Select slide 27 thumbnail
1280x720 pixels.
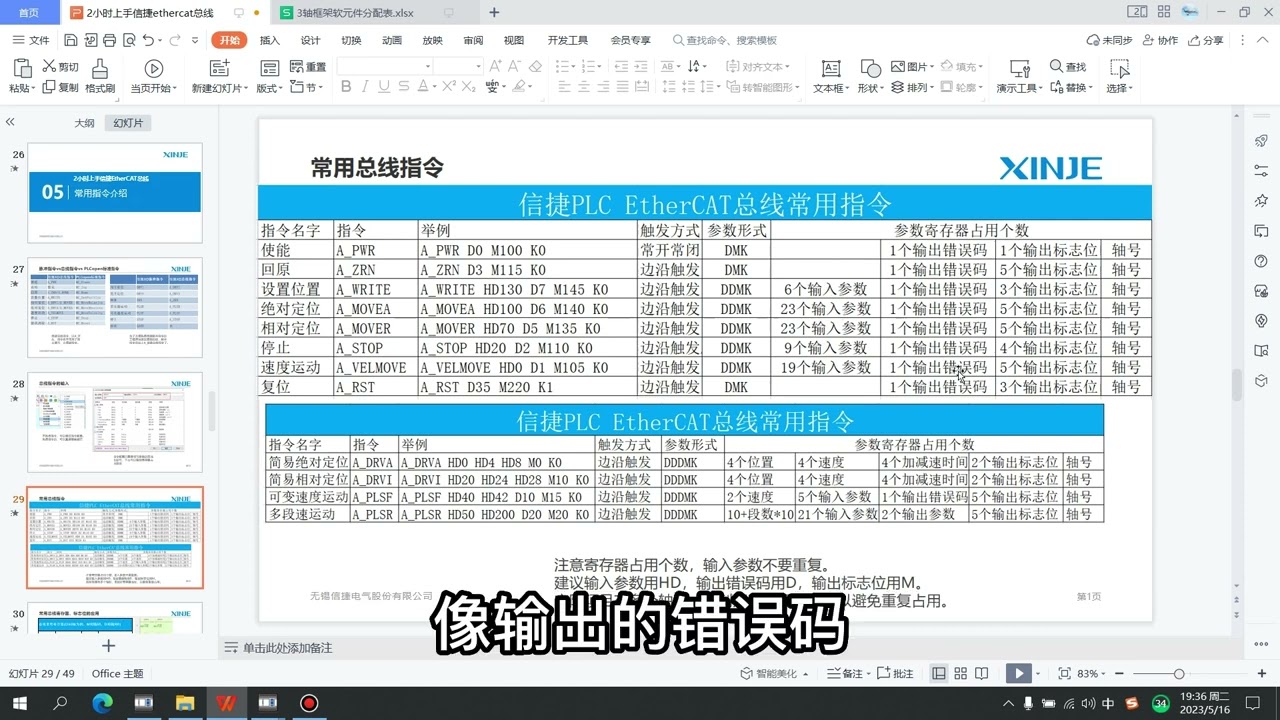point(114,308)
